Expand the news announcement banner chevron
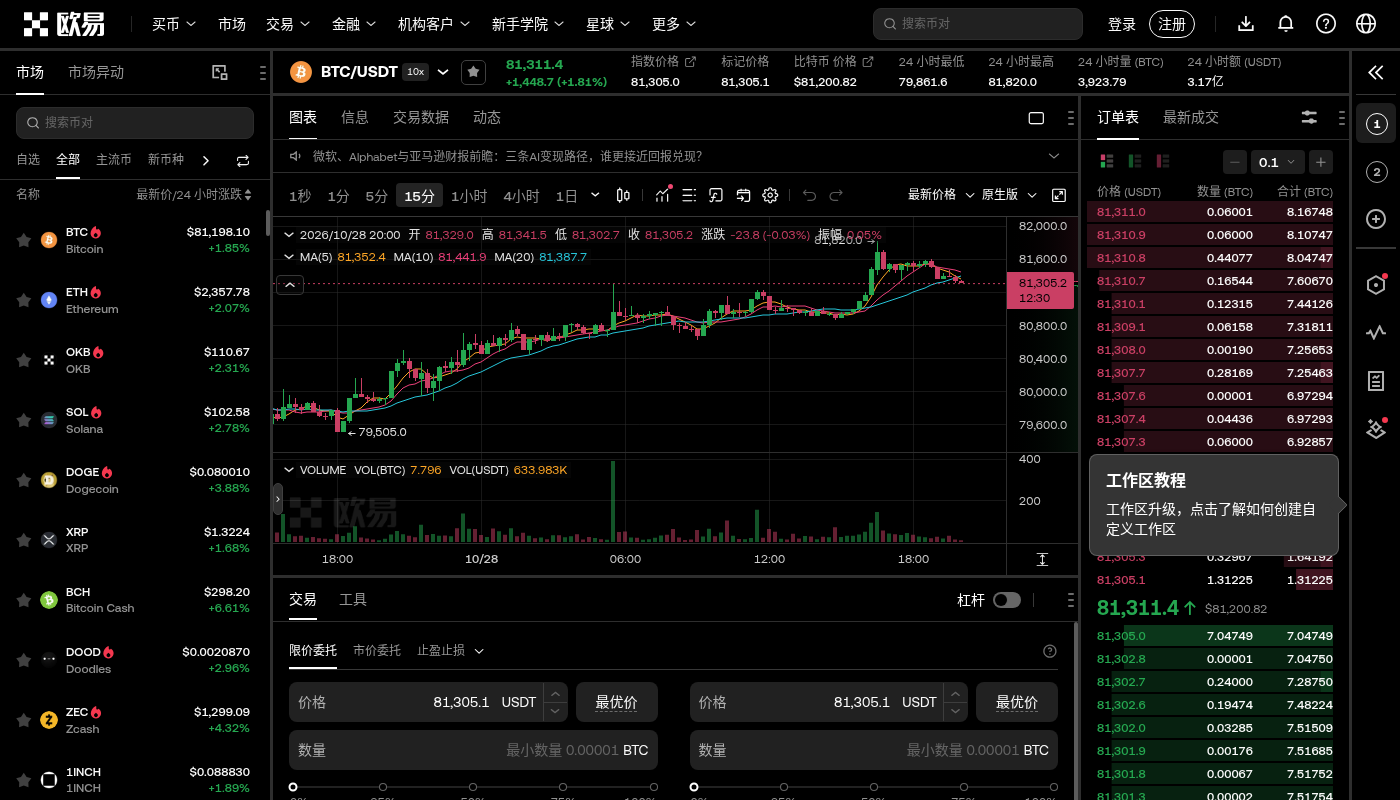 pyautogui.click(x=1054, y=156)
